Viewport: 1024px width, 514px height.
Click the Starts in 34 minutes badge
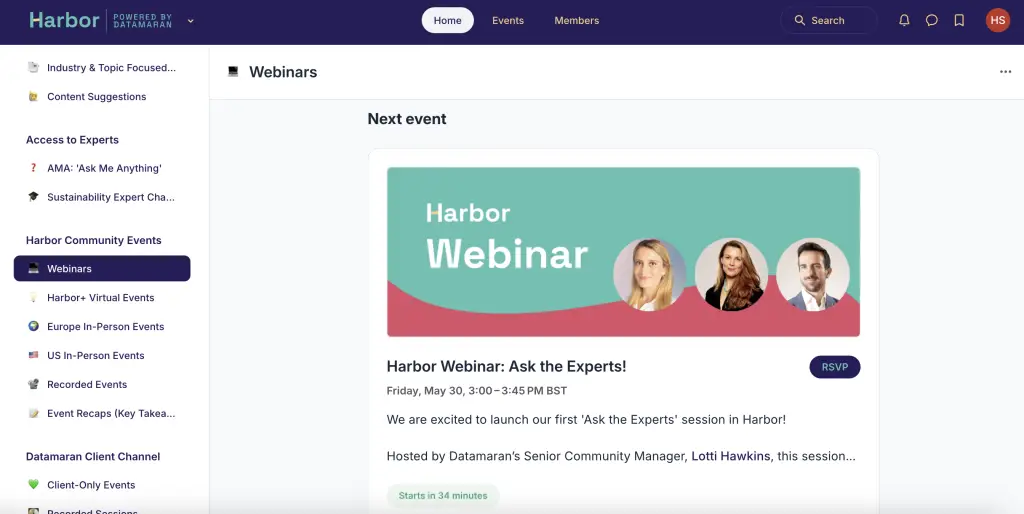pos(443,496)
